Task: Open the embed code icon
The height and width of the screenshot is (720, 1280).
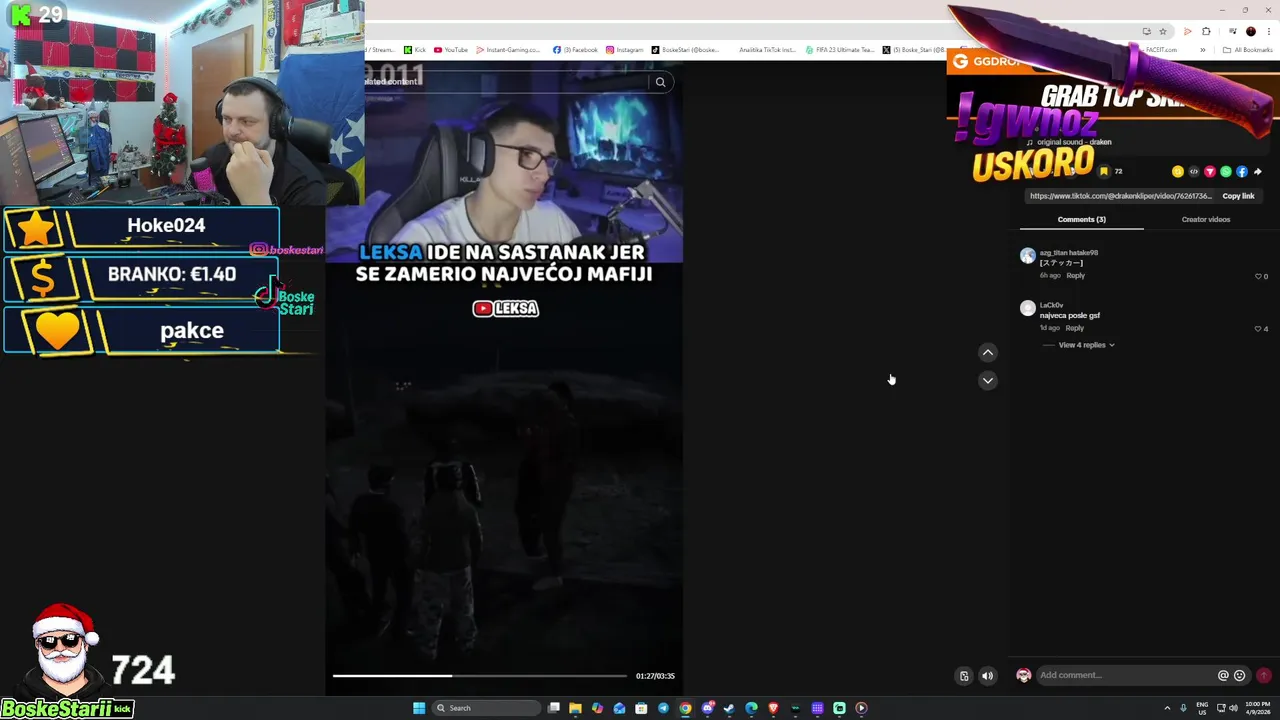Action: coord(1193,171)
